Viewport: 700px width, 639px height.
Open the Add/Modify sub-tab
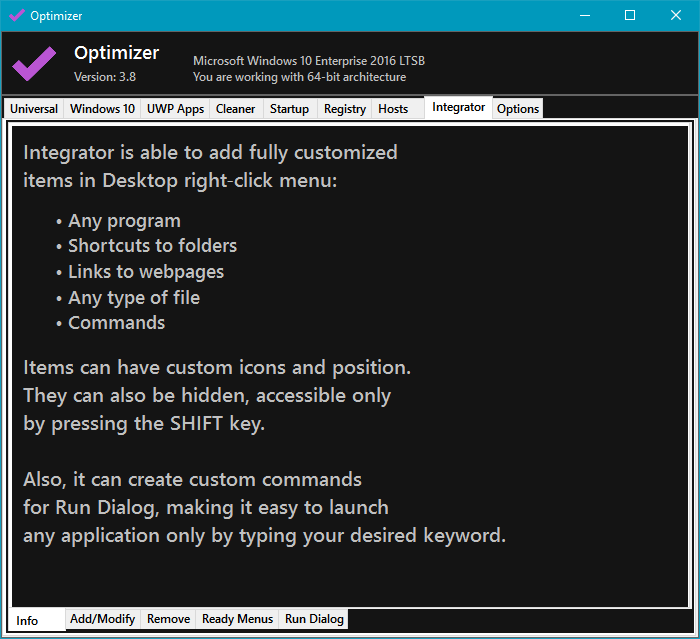[102, 619]
